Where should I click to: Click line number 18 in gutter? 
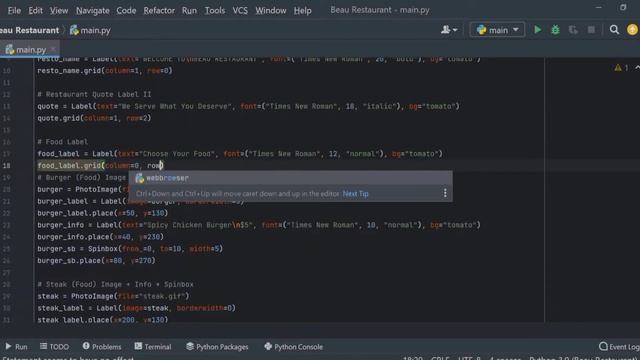(x=7, y=165)
